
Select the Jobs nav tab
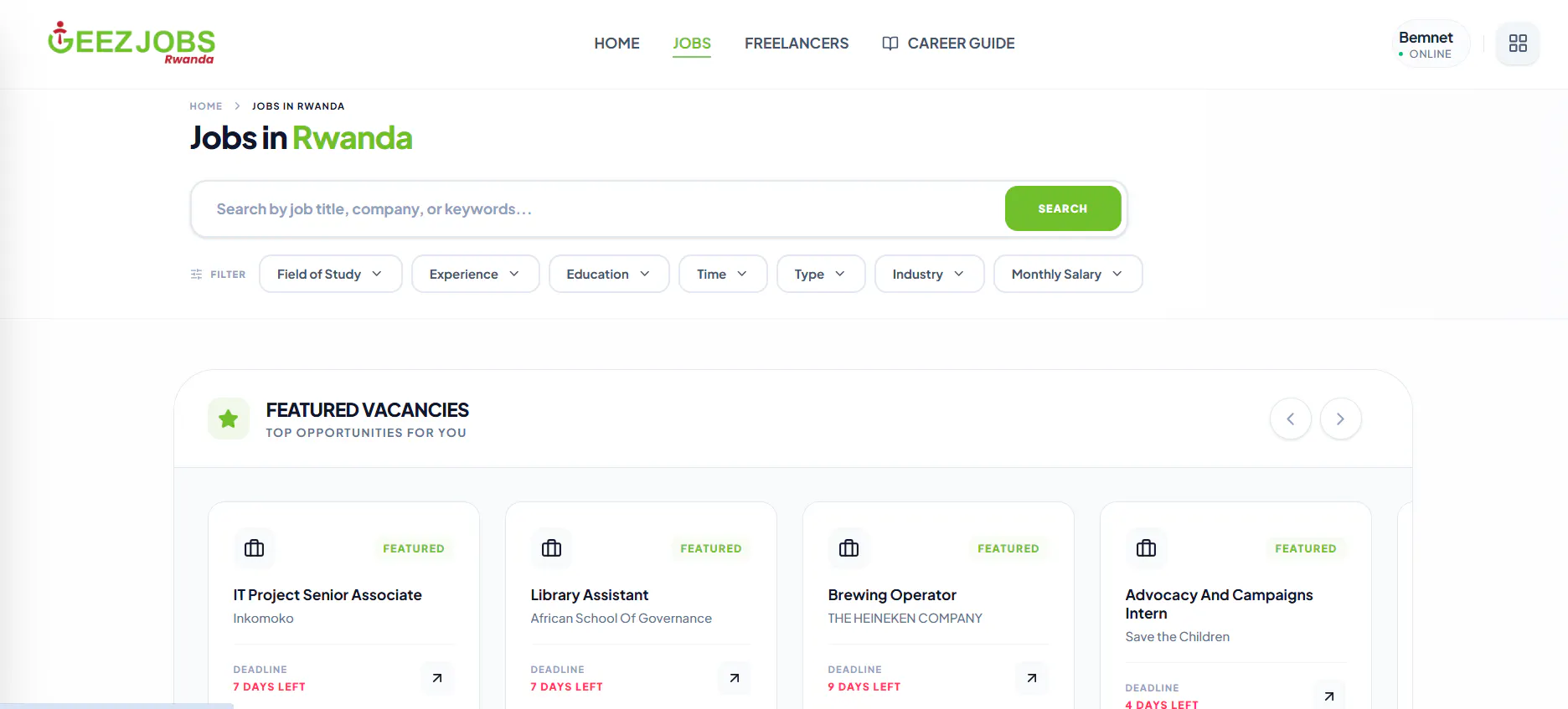(692, 44)
